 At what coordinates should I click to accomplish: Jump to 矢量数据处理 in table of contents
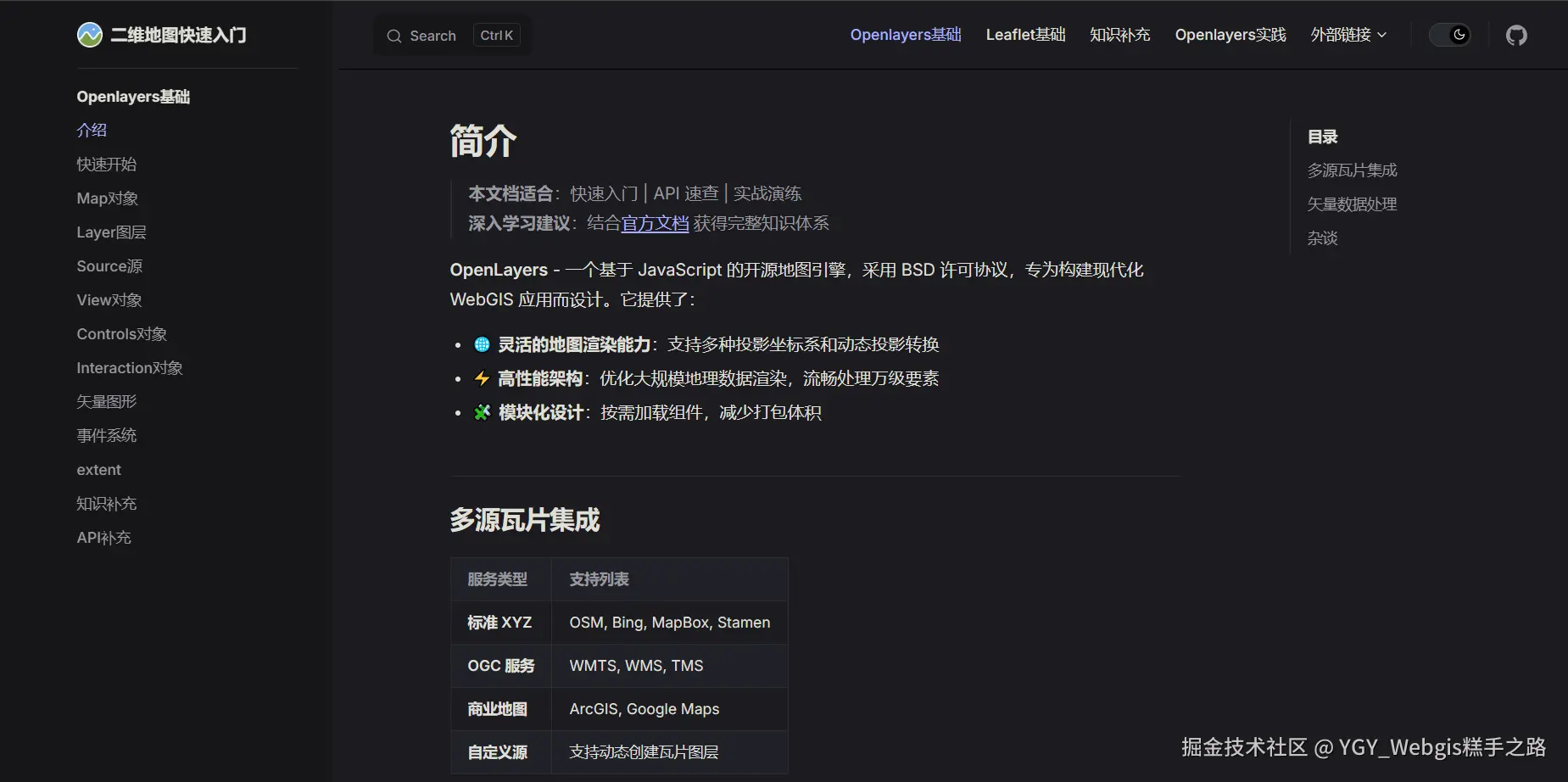tap(1352, 204)
